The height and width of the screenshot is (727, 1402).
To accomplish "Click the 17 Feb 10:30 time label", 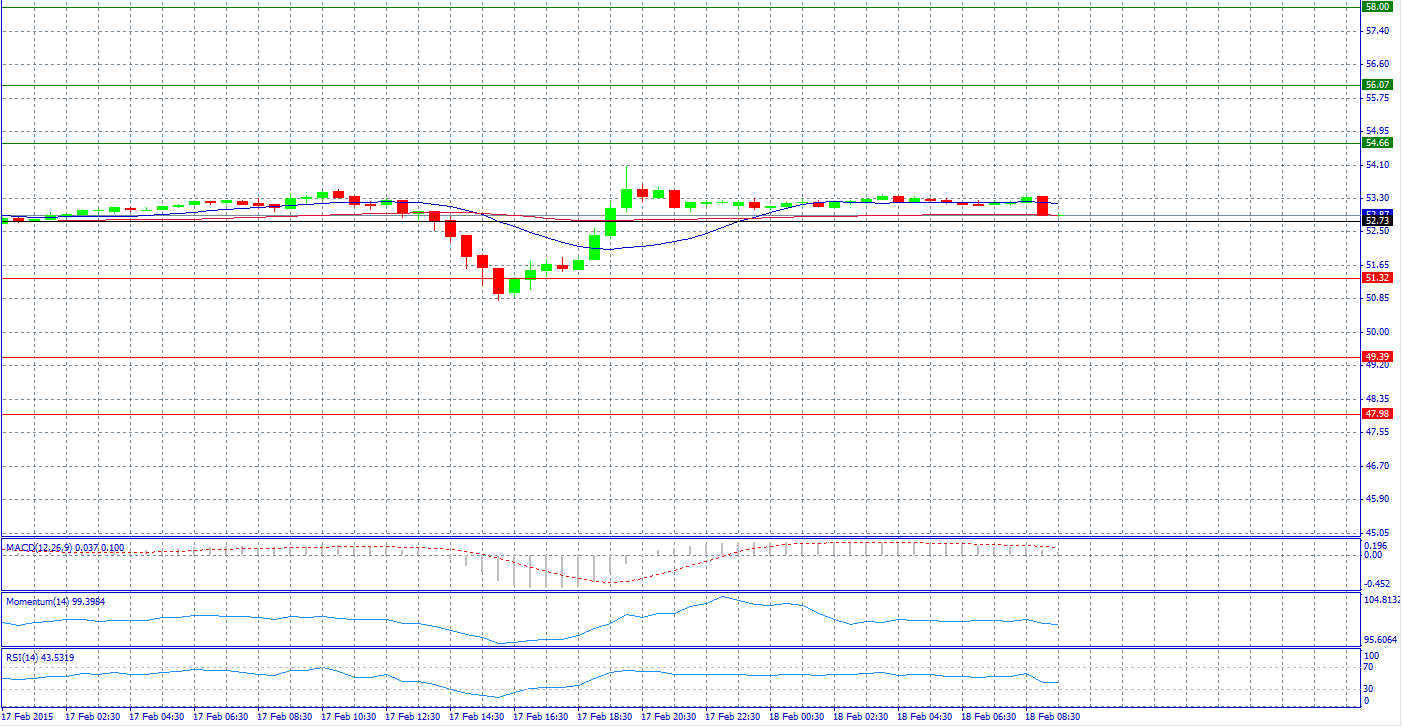I will 349,717.
